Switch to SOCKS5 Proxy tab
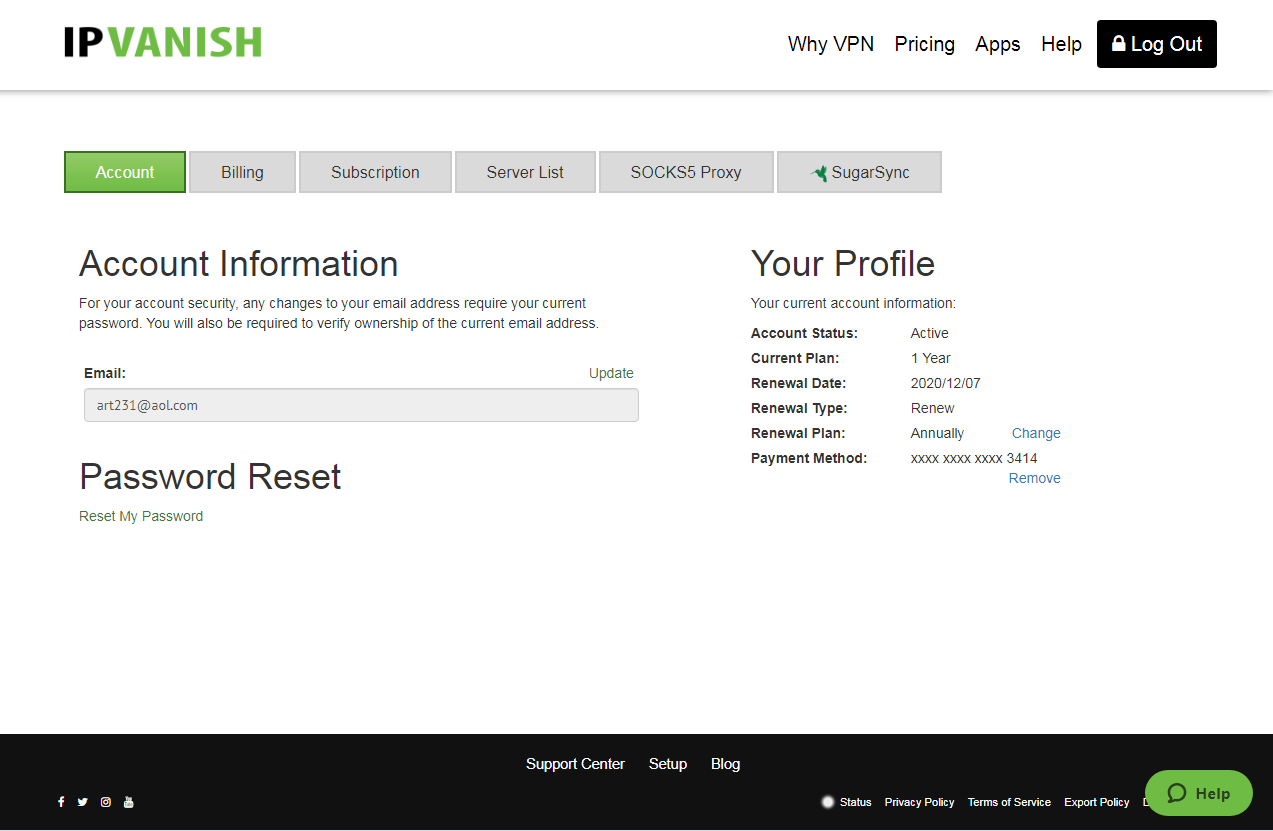This screenshot has height=831, width=1273. [686, 172]
